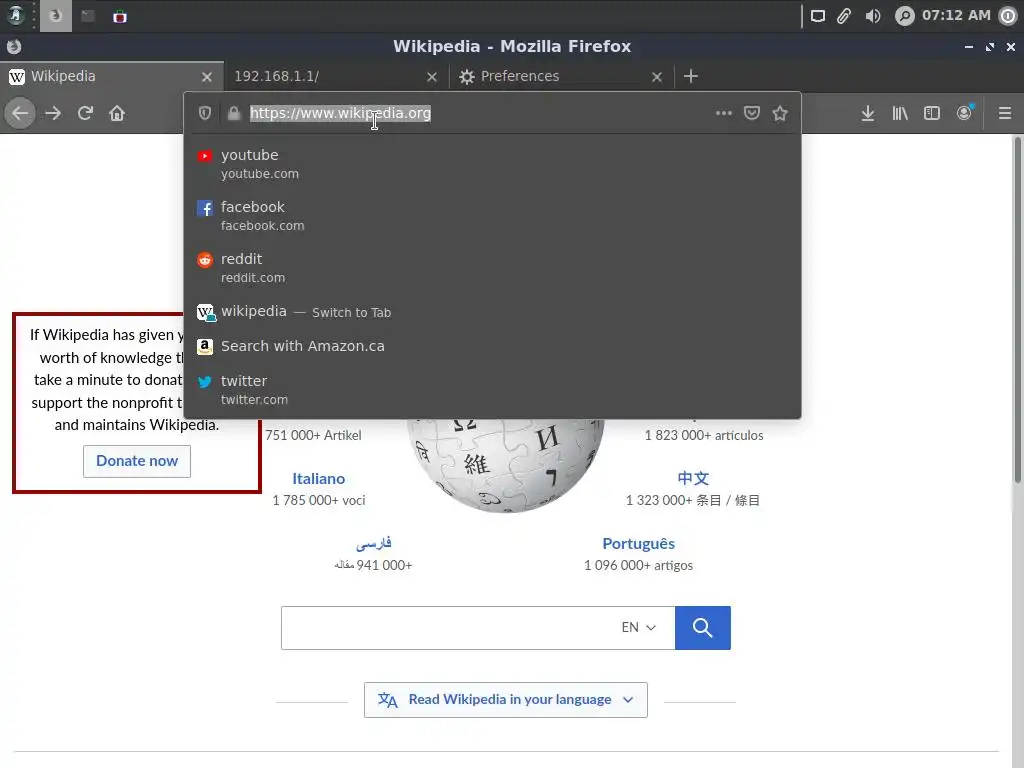Open page actions three-dot menu
The width and height of the screenshot is (1024, 768).
pyautogui.click(x=724, y=113)
